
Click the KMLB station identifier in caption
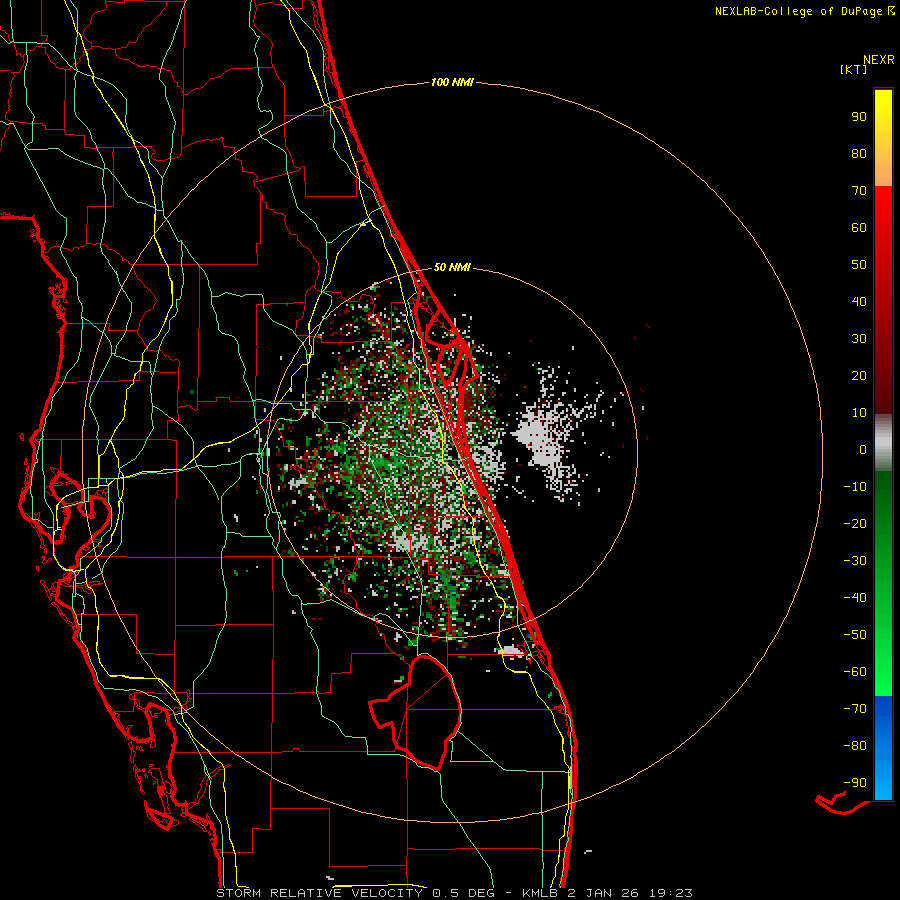click(x=540, y=893)
